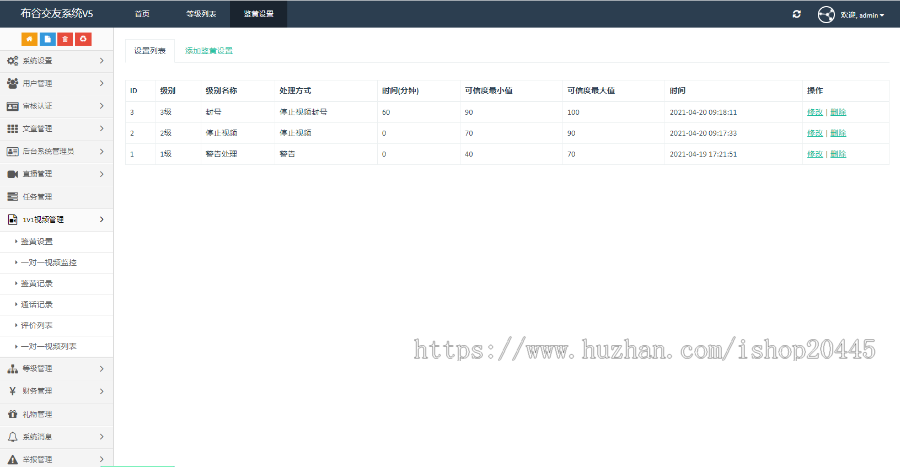Click the yen icon beside 财务管理
Viewport: 900px width, 467px height.
point(12,391)
